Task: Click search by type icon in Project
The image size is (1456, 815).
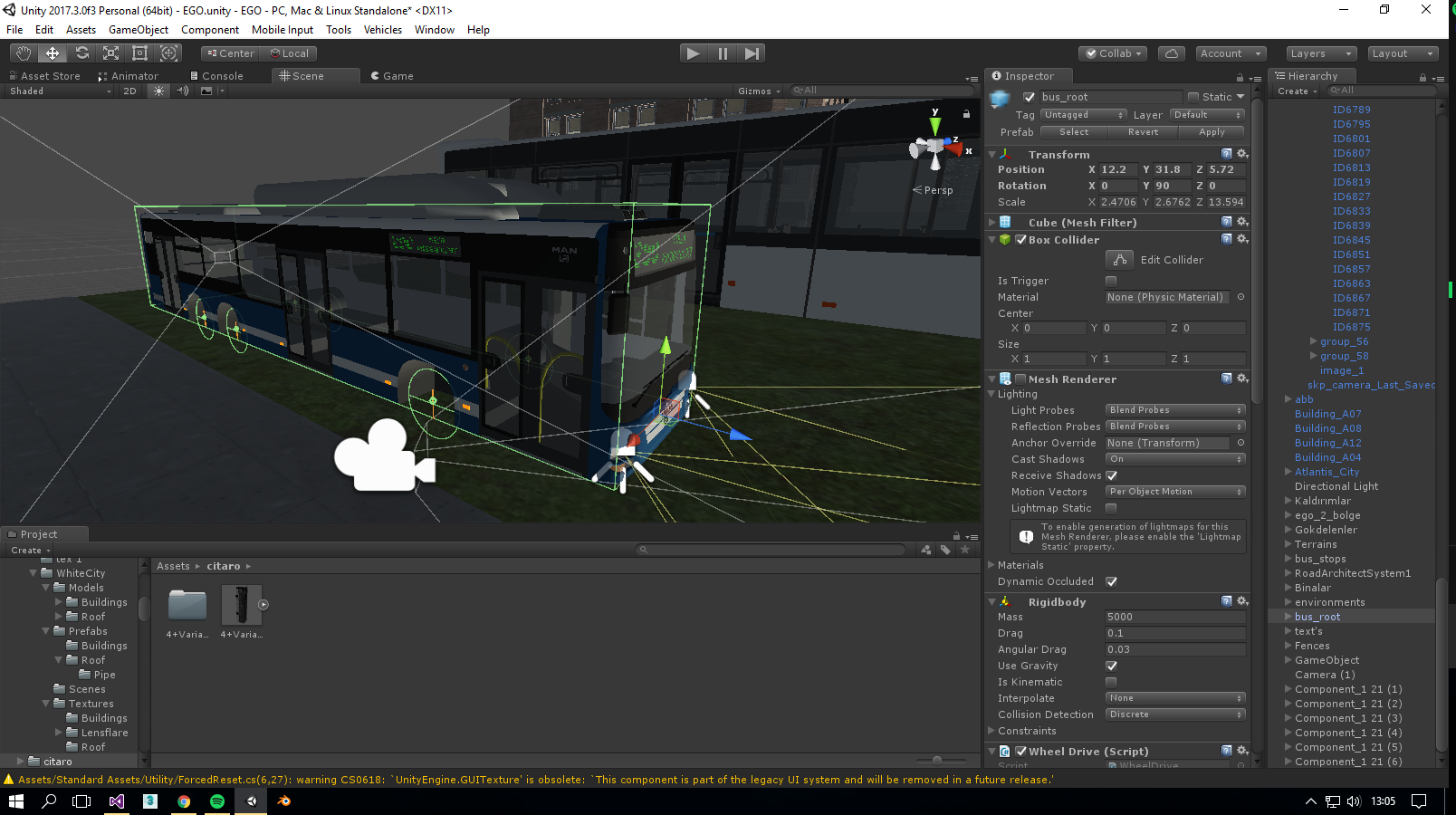Action: click(x=925, y=550)
